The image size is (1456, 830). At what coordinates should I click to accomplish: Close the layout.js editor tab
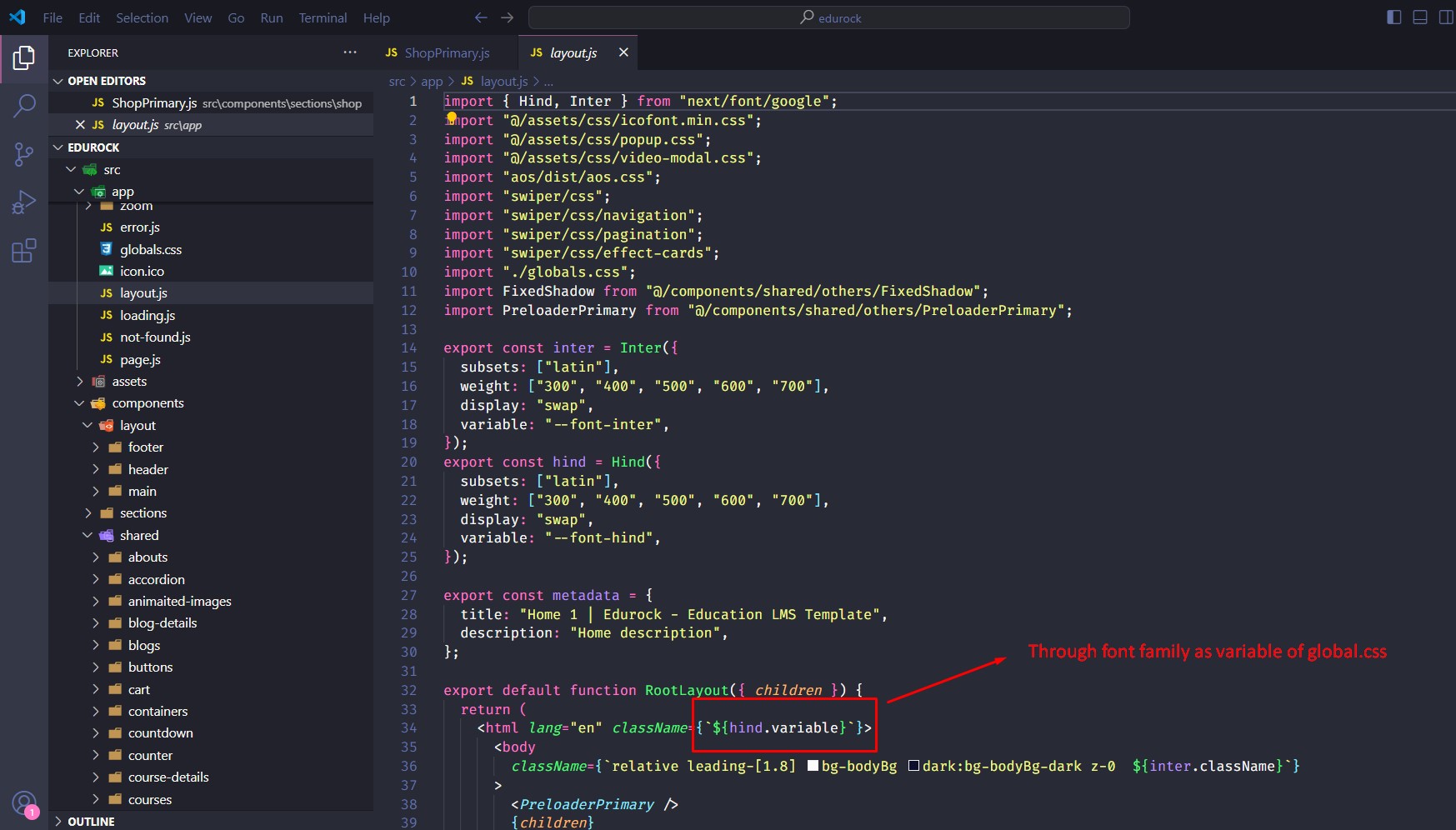click(623, 52)
